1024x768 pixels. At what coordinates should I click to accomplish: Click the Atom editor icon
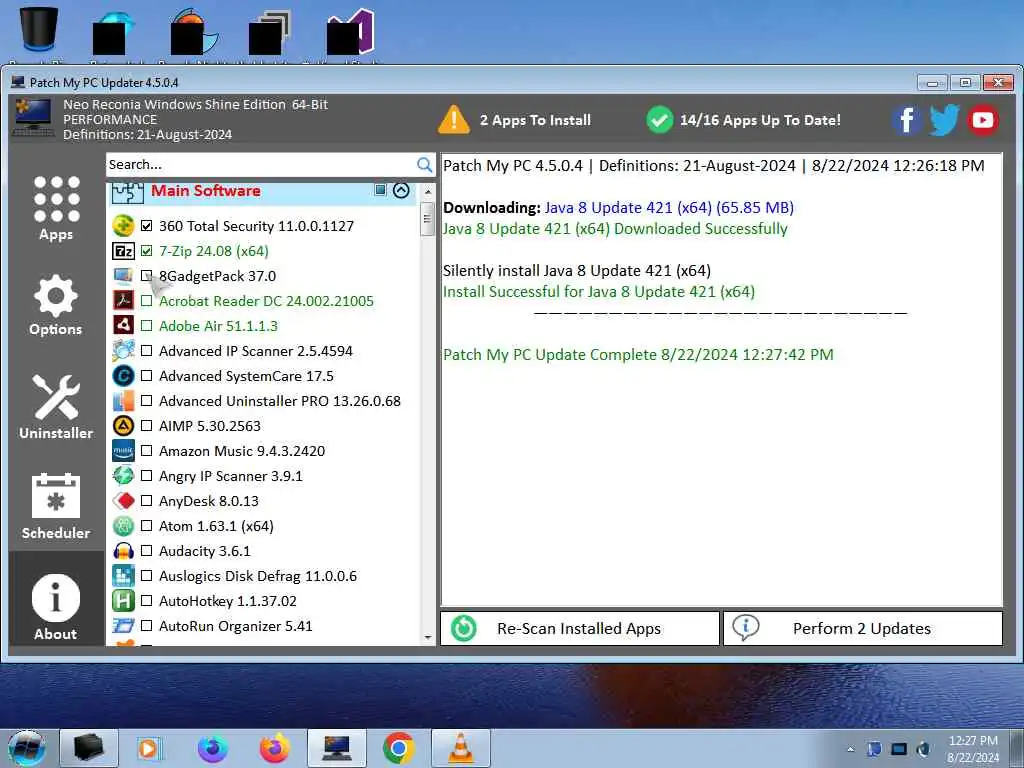[x=123, y=526]
